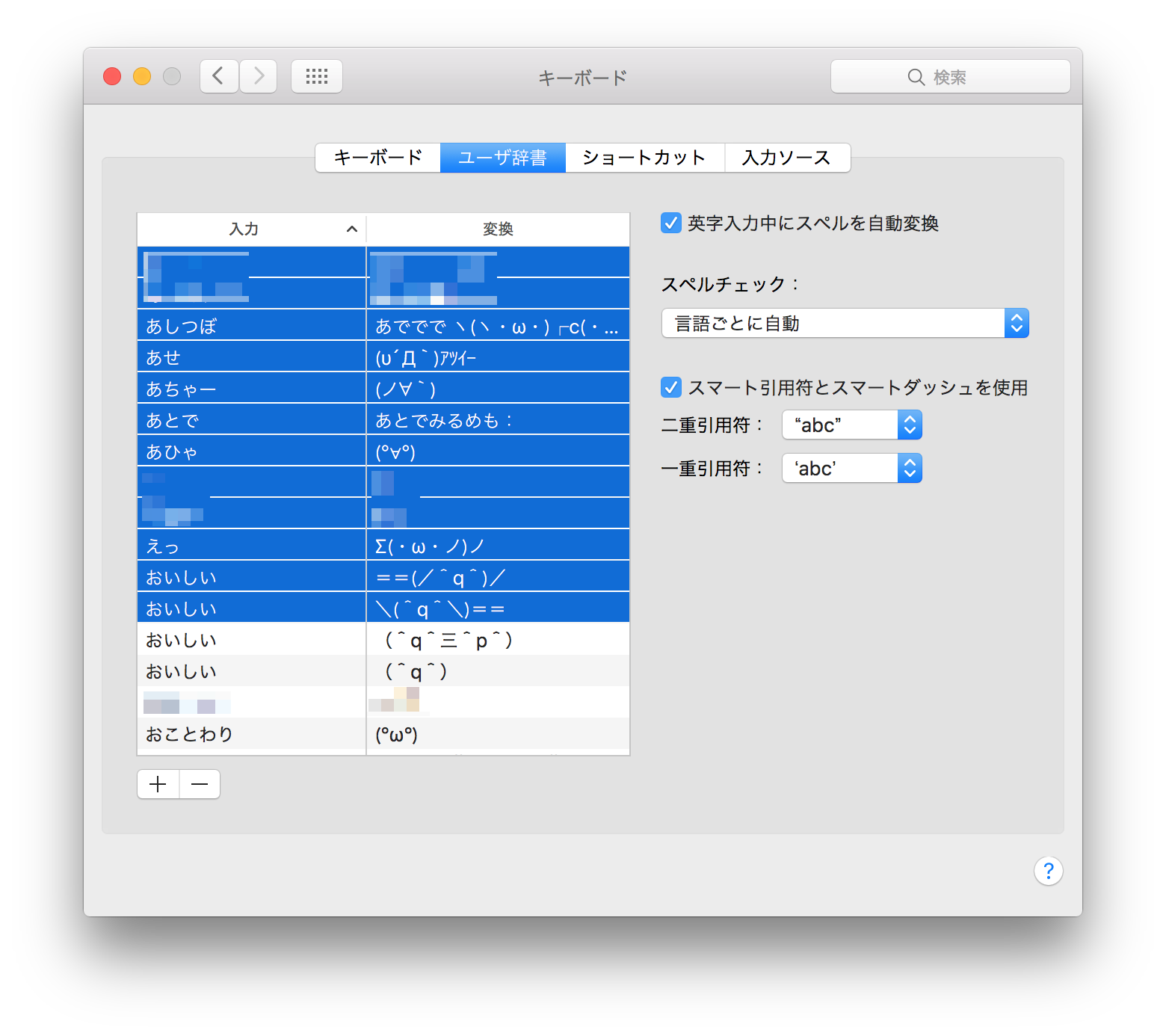Switch to the キーボード tab
The height and width of the screenshot is (1036, 1166).
[377, 157]
